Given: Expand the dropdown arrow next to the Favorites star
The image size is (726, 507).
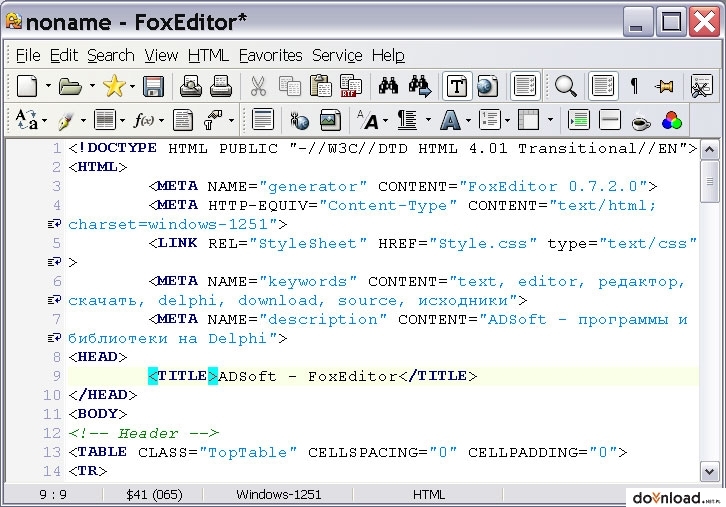Looking at the screenshot, I should click(x=132, y=86).
